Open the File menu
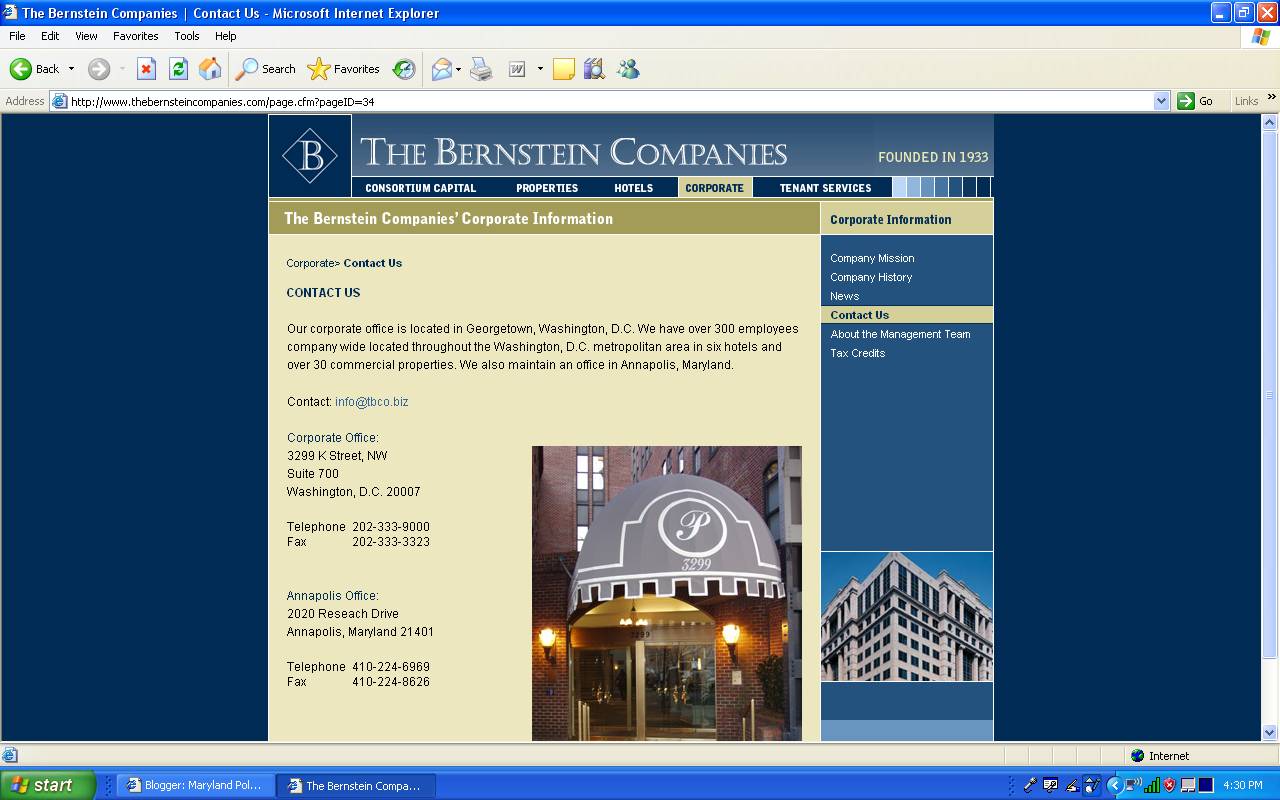Viewport: 1280px width, 800px height. 17,36
